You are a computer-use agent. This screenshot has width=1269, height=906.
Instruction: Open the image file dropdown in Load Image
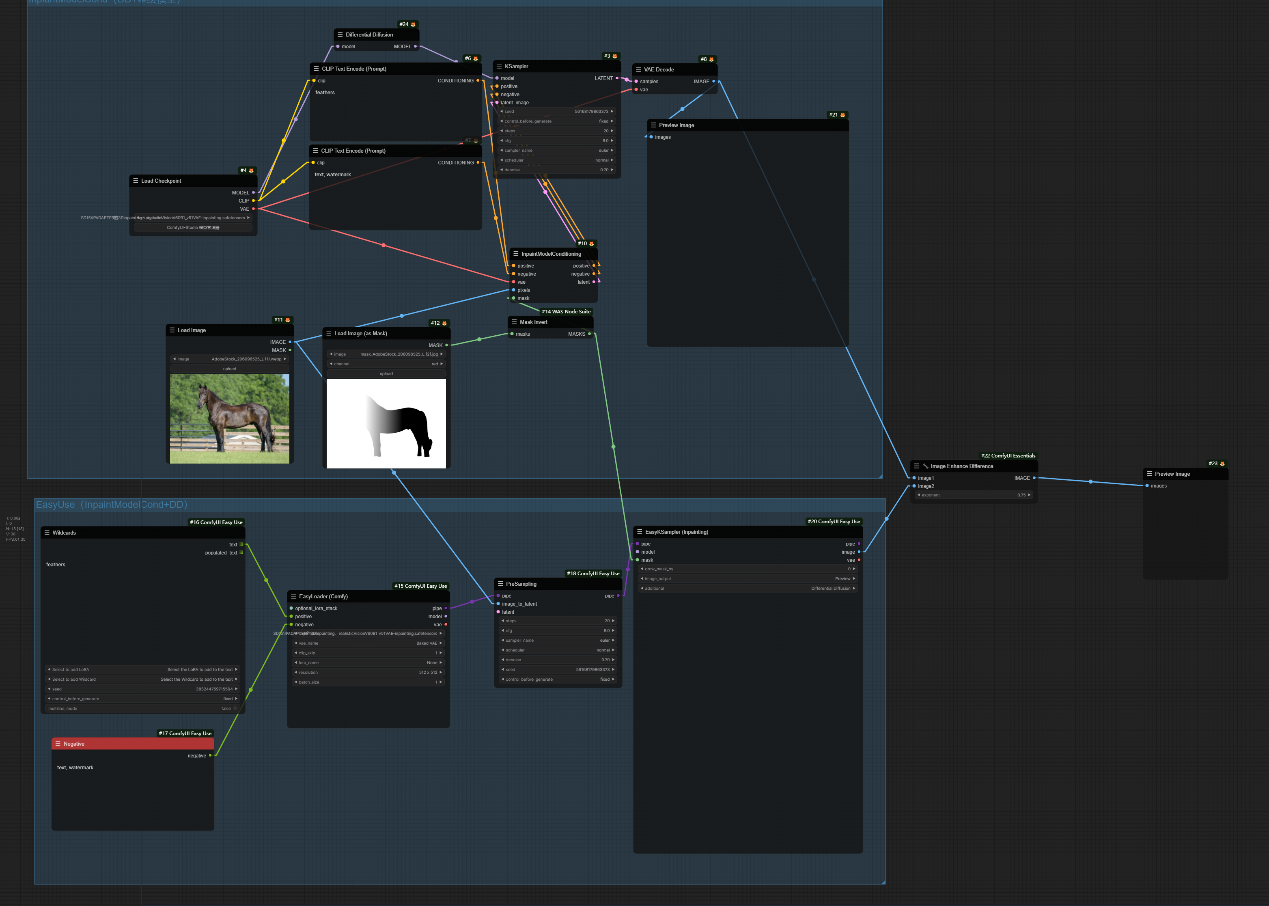pos(230,358)
